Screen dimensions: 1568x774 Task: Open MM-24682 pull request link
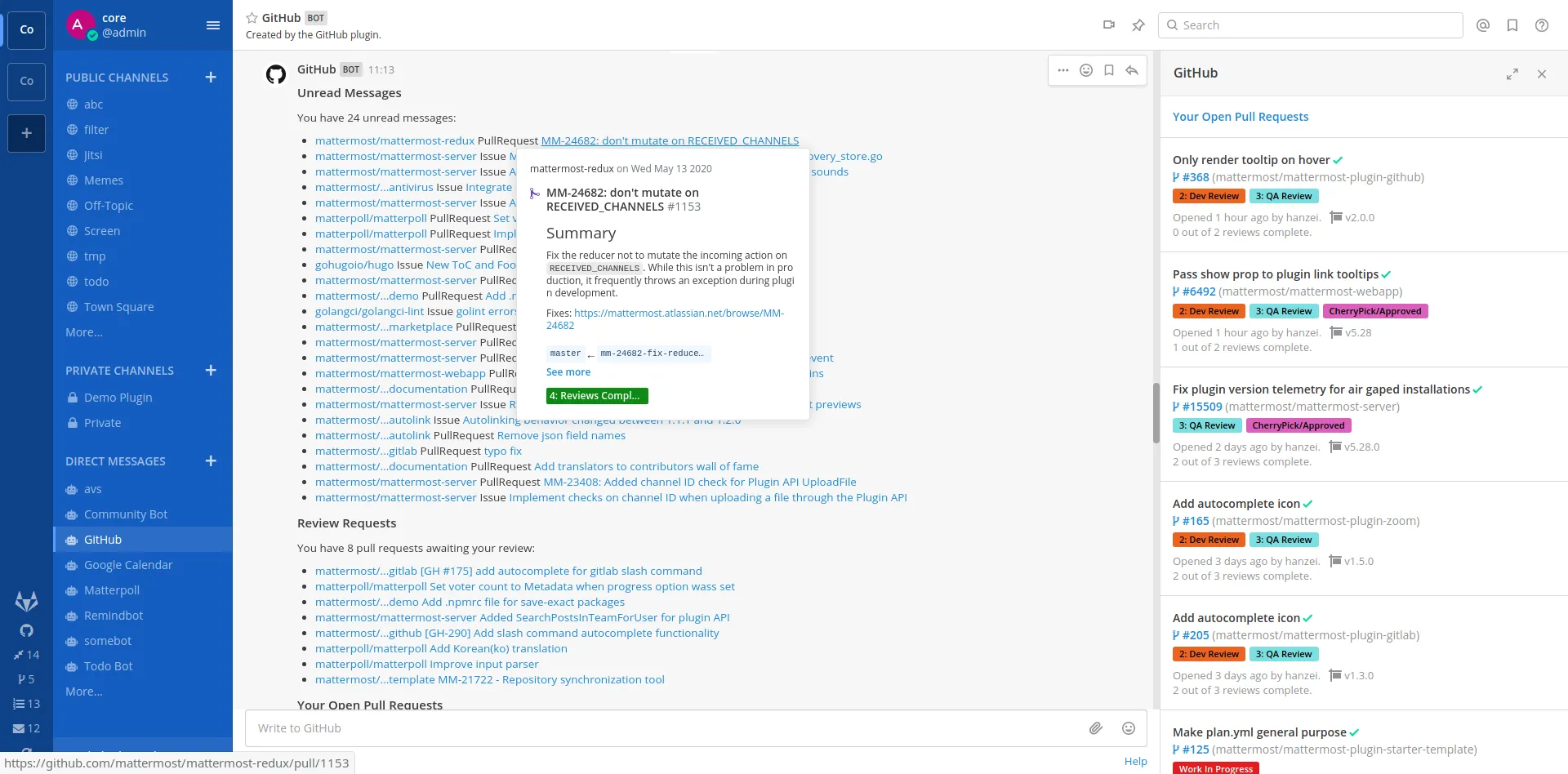pyautogui.click(x=670, y=140)
